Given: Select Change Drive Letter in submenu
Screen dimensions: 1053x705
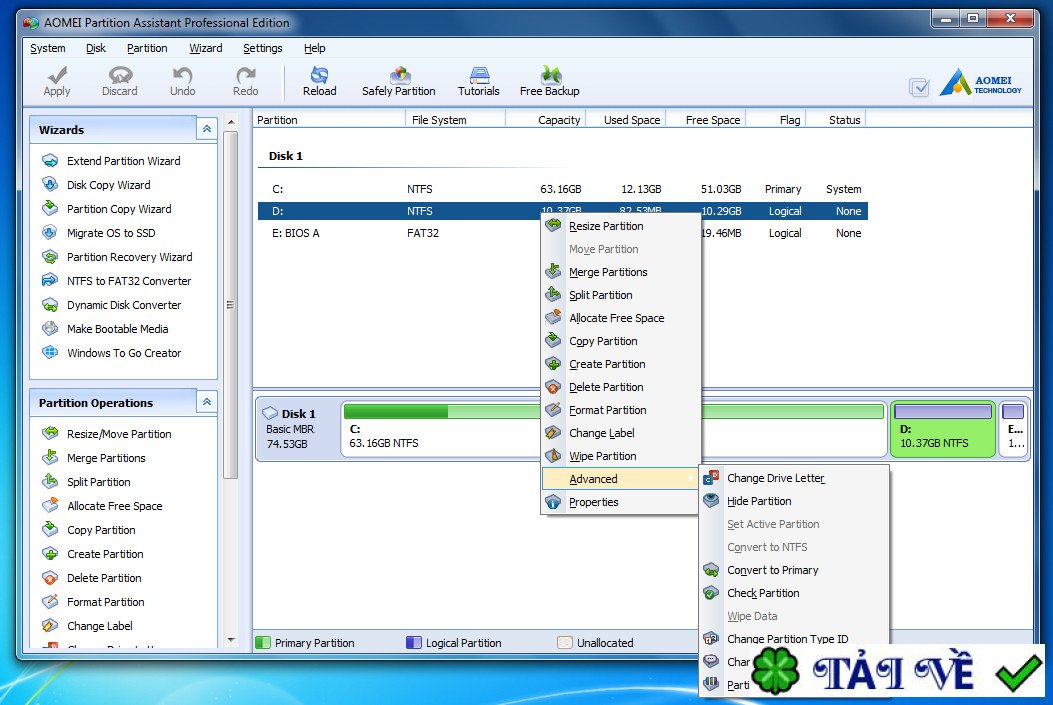Looking at the screenshot, I should (x=775, y=478).
